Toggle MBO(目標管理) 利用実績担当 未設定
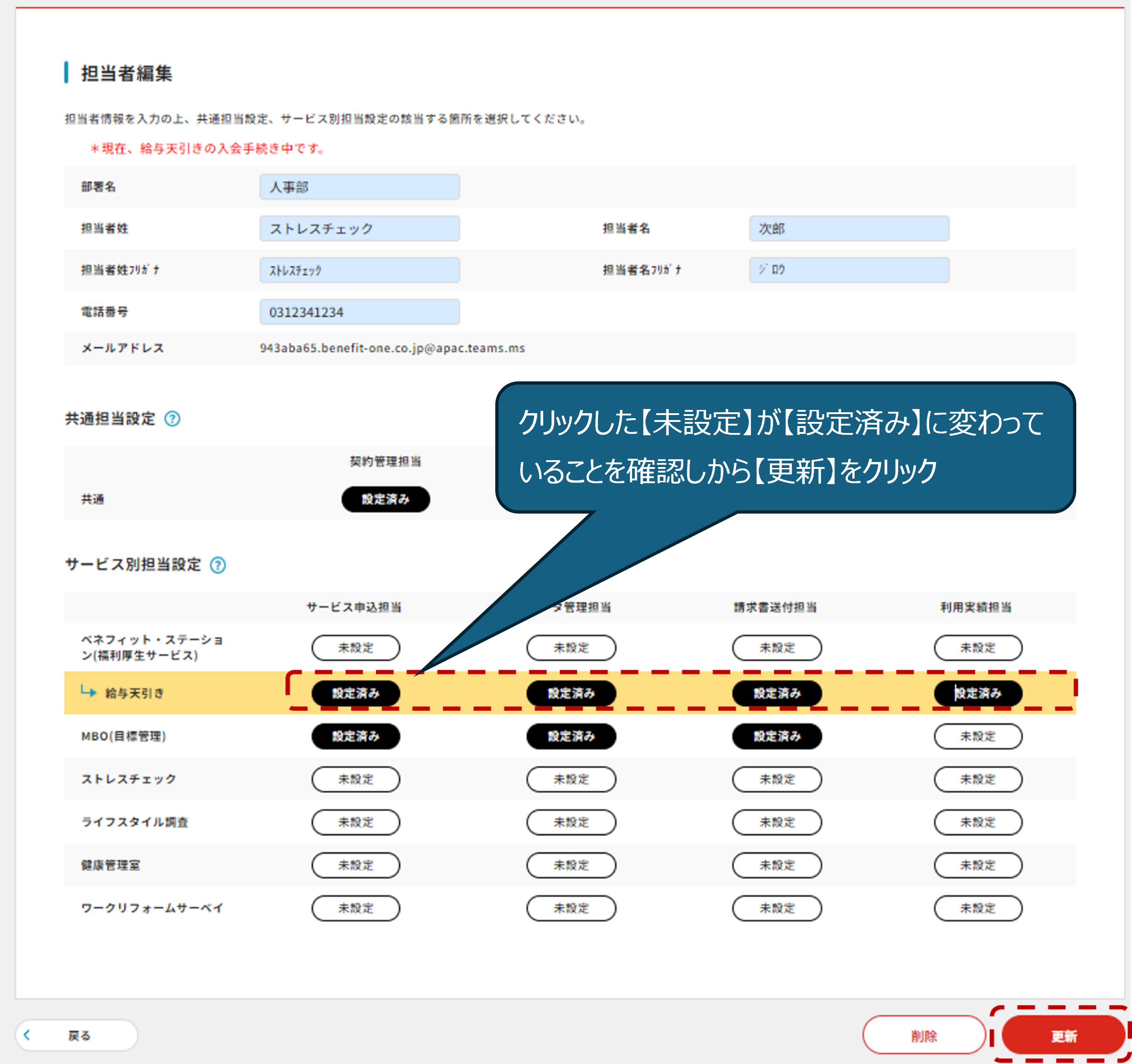The width and height of the screenshot is (1132, 1064). point(978,736)
